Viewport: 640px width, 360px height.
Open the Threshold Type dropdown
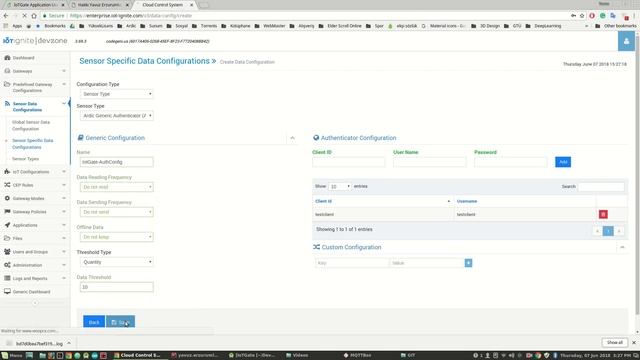tap(117, 262)
